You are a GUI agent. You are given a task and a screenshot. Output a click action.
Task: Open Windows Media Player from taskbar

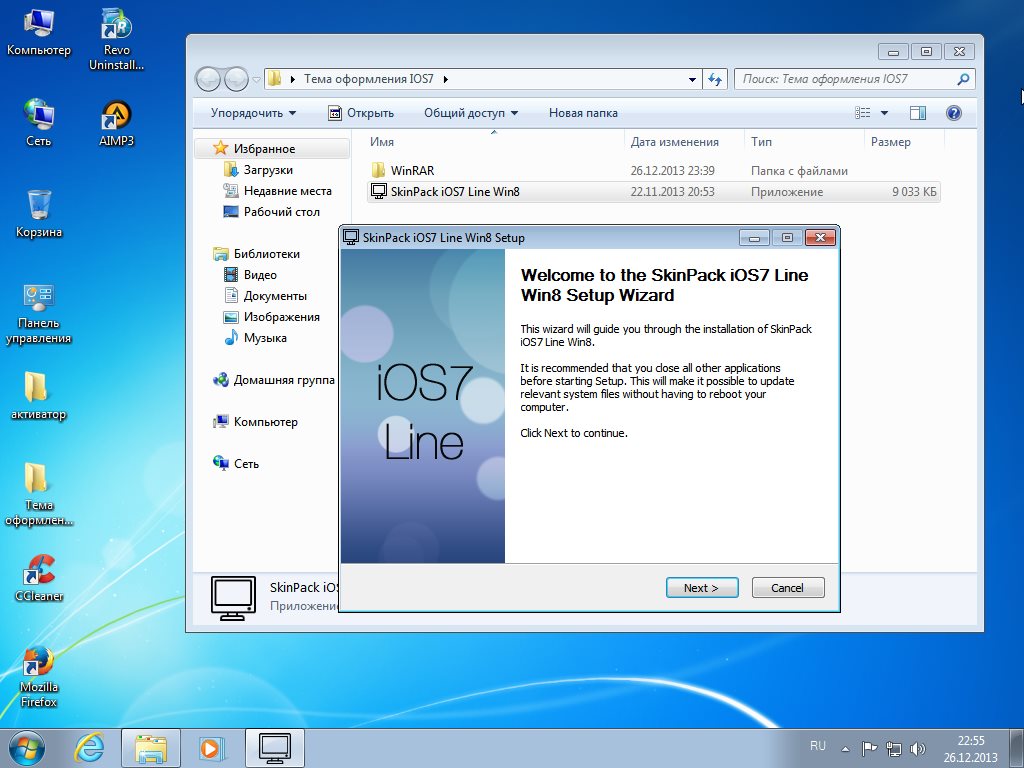[212, 748]
